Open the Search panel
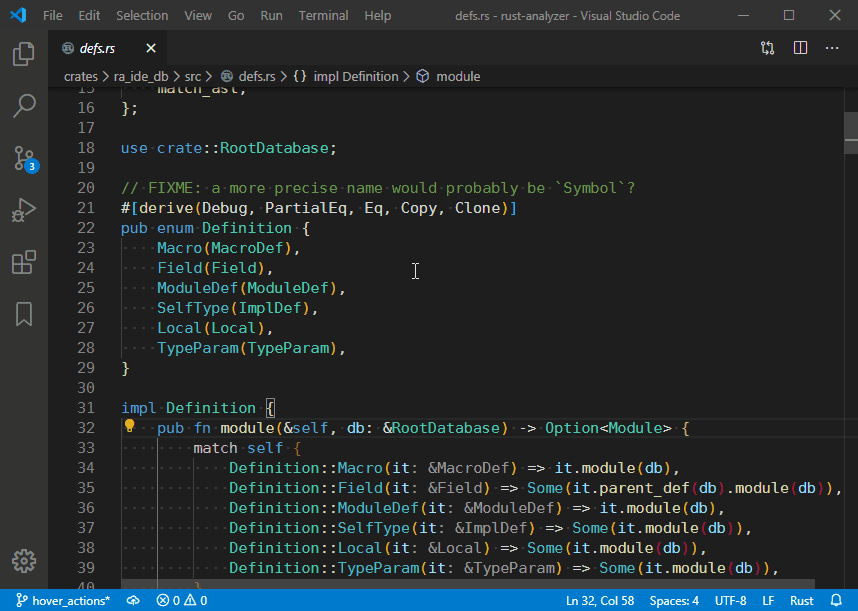858x611 pixels. pyautogui.click(x=23, y=105)
